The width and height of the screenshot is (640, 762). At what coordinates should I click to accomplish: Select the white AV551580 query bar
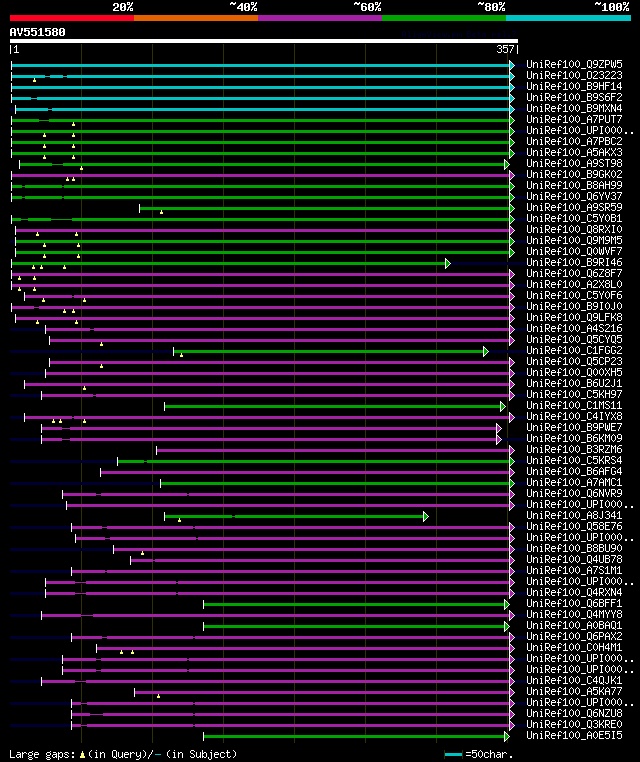[264, 41]
